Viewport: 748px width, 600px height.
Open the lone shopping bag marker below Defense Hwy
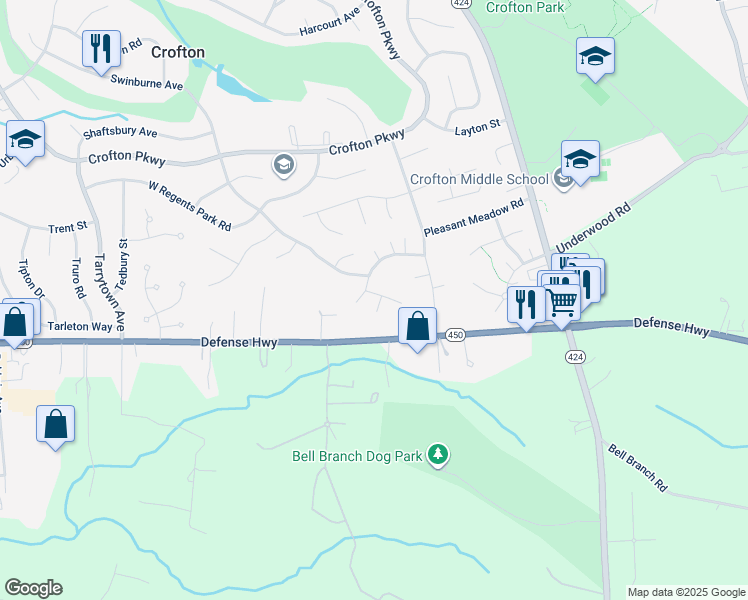55,424
